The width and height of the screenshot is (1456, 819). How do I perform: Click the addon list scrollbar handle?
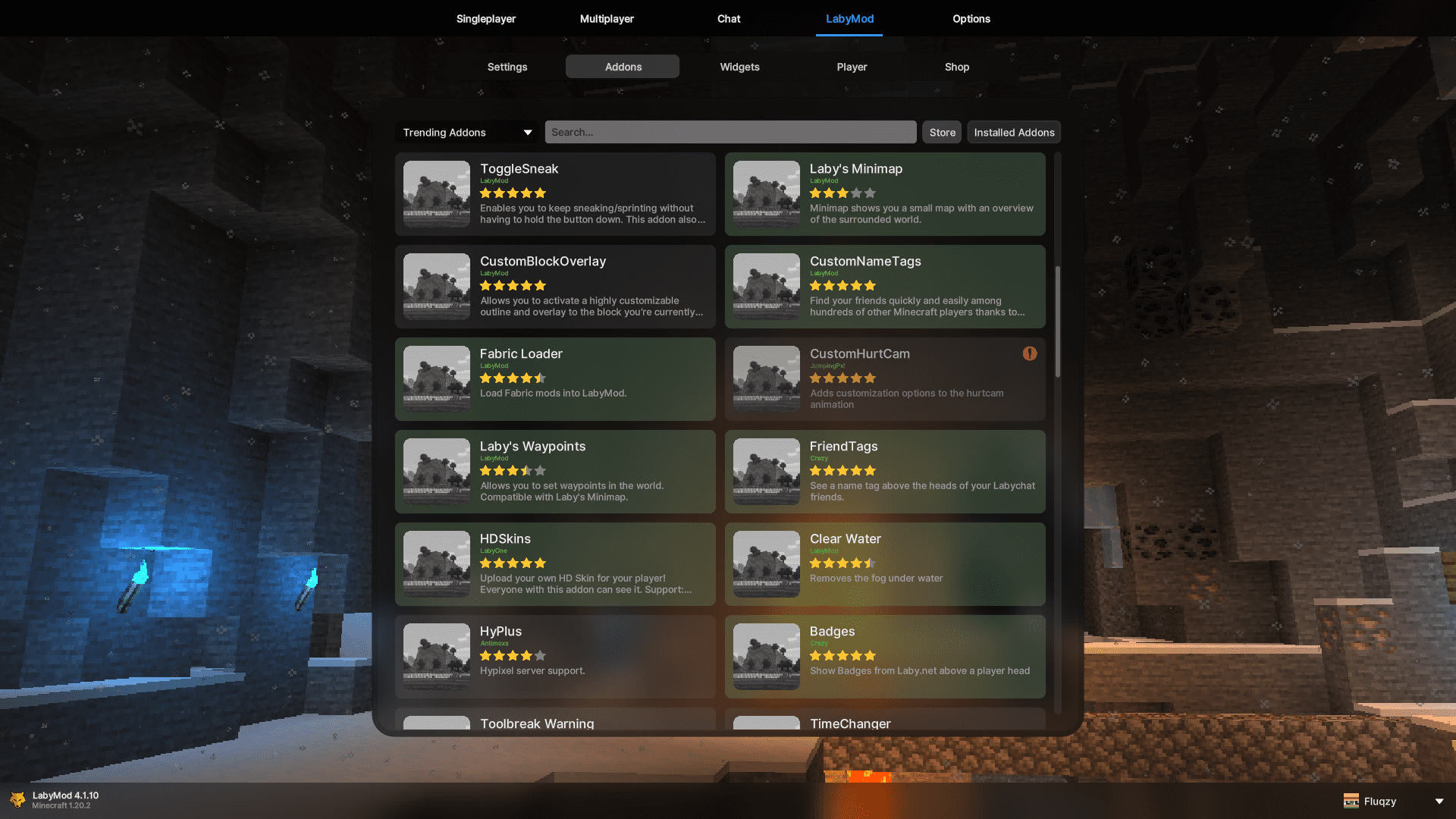click(x=1058, y=321)
